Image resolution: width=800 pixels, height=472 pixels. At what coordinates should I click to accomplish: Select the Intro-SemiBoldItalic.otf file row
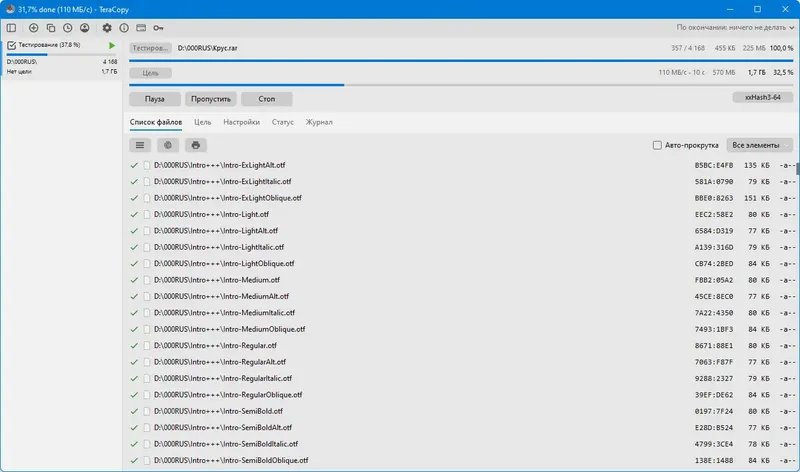(461, 444)
